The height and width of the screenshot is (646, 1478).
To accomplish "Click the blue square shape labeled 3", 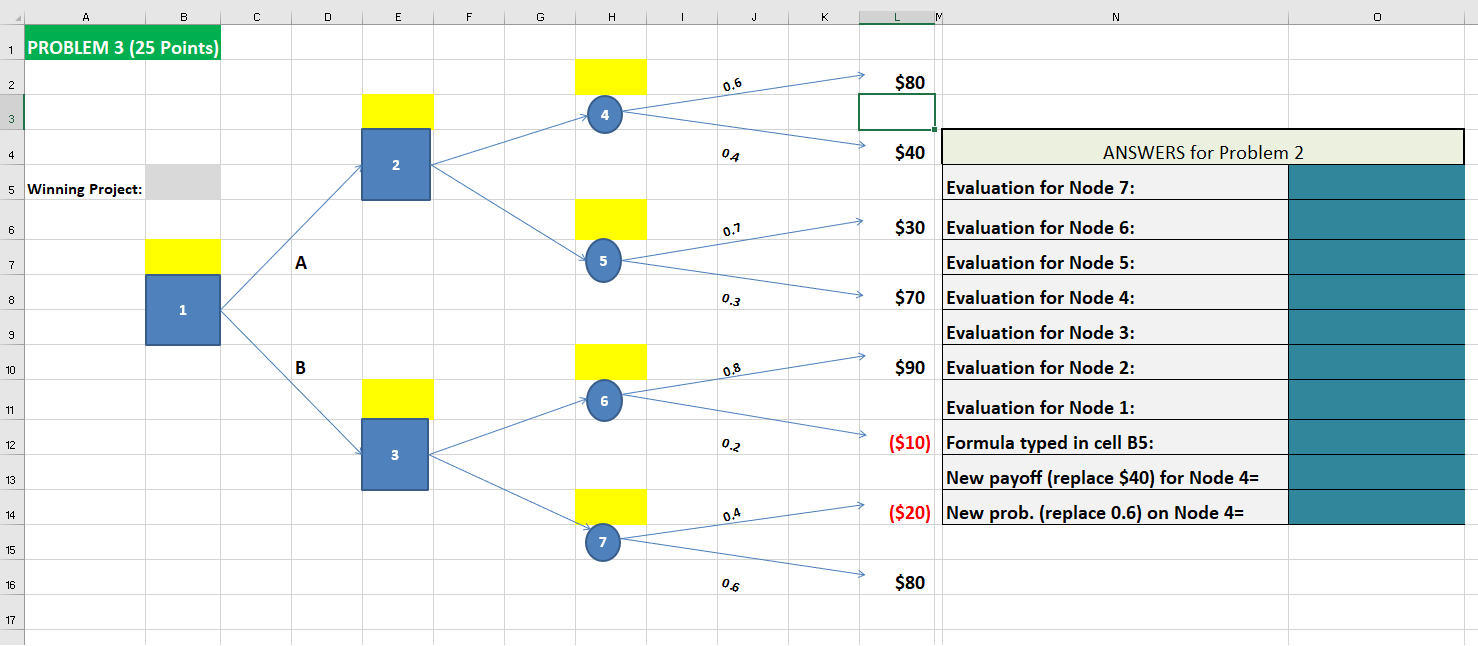I will point(396,453).
